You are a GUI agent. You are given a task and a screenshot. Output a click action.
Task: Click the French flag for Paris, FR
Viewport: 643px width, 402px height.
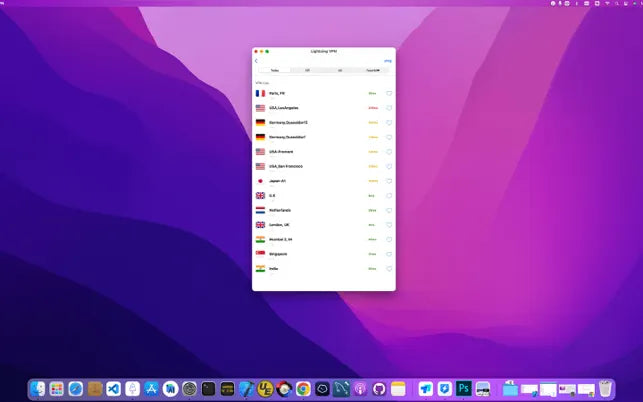(x=260, y=94)
